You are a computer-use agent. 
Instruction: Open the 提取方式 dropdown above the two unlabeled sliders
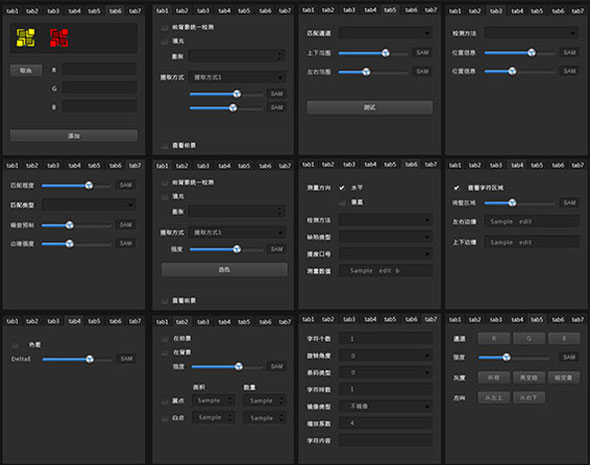click(237, 77)
